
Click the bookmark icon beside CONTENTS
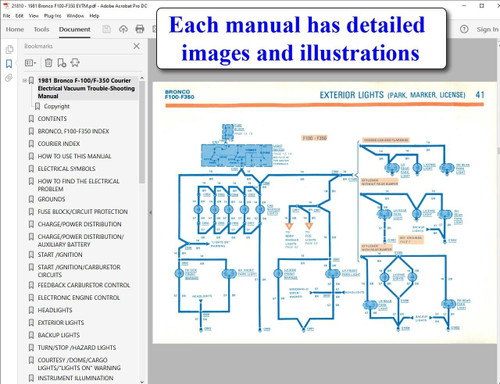point(31,119)
